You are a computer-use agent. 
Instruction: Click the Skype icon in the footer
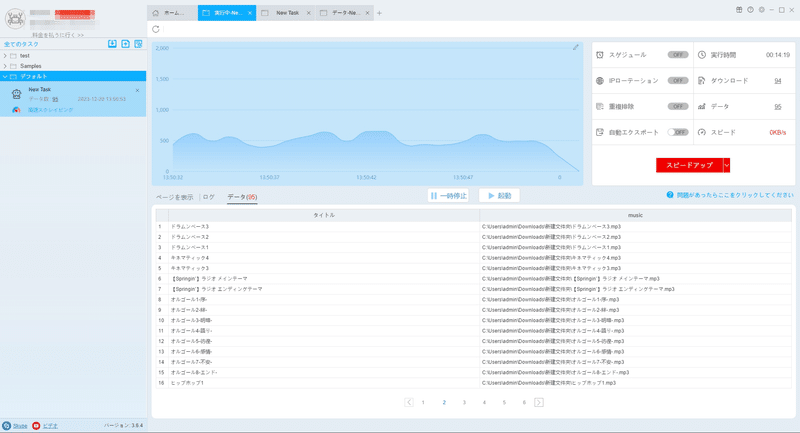6,425
